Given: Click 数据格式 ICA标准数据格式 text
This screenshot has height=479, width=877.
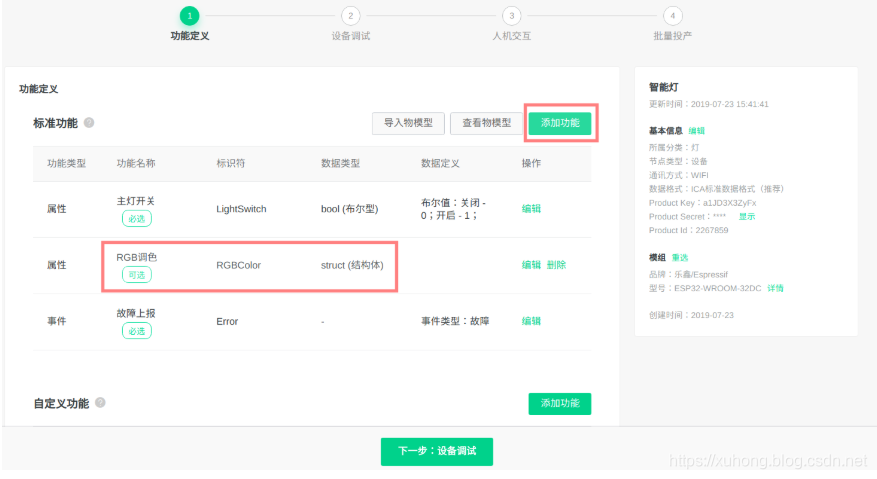Looking at the screenshot, I should pos(716,189).
